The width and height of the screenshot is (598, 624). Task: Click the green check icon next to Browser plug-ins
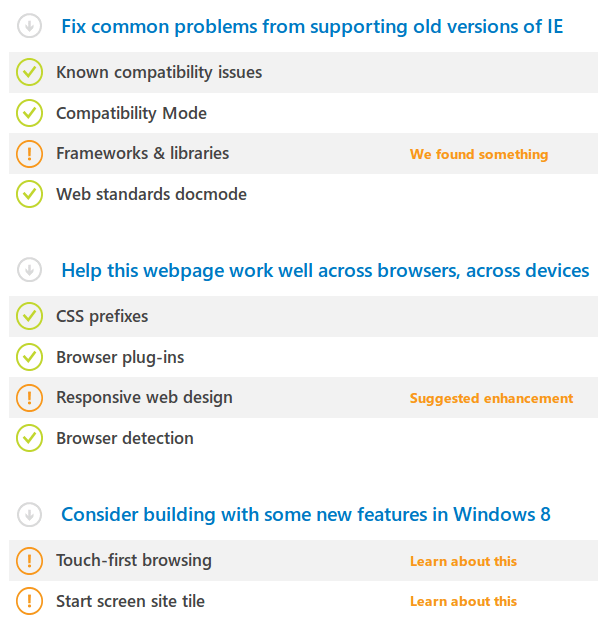29,357
